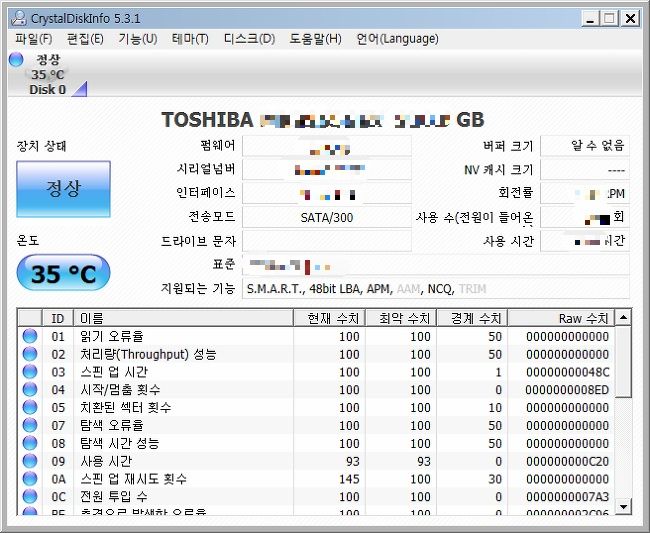Screen dimensions: 650x533
Task: Click the SMART table scrollbar thumb
Action: (623, 362)
